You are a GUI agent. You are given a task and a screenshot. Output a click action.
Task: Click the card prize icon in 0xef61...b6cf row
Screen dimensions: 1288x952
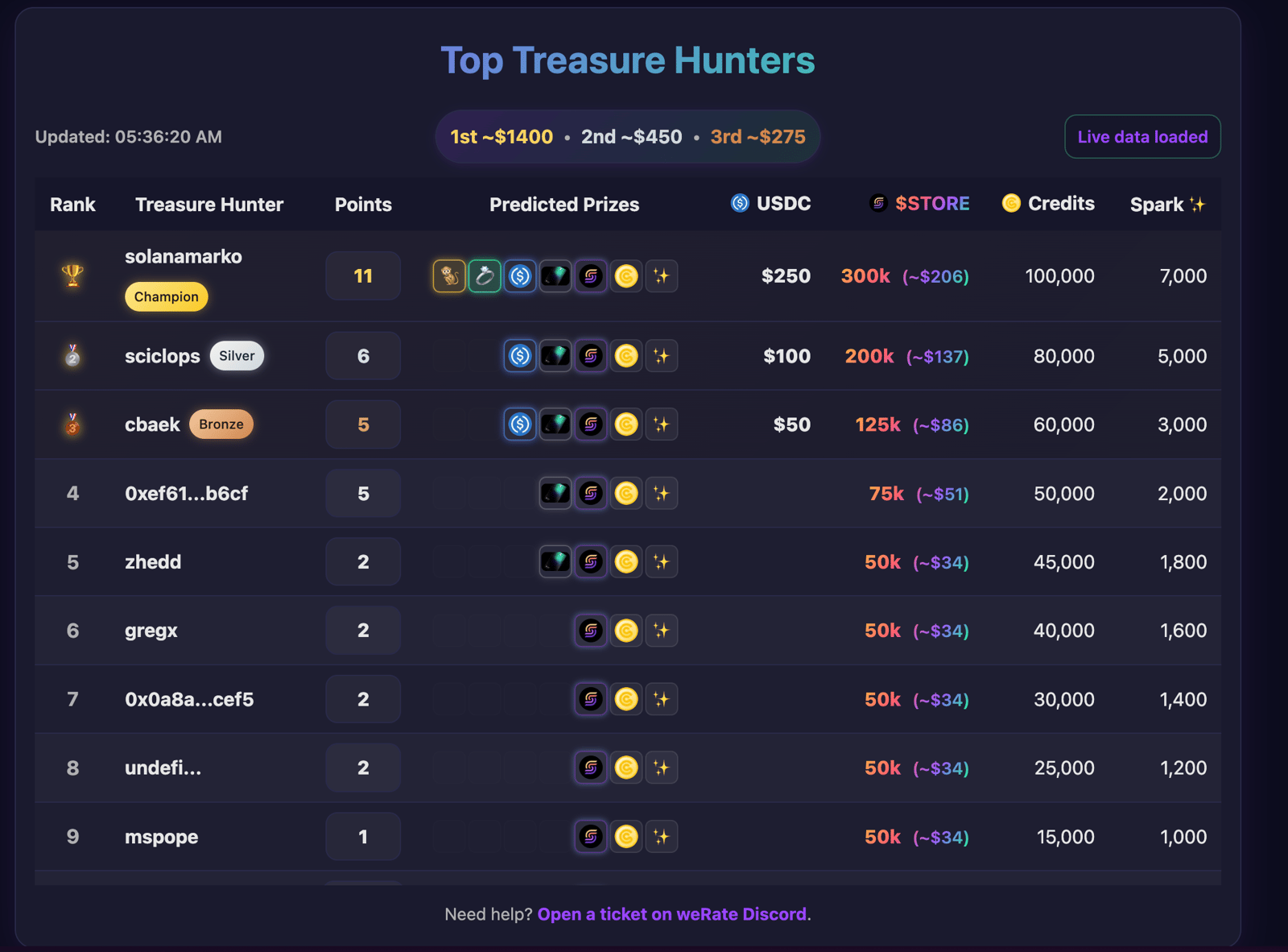point(555,493)
